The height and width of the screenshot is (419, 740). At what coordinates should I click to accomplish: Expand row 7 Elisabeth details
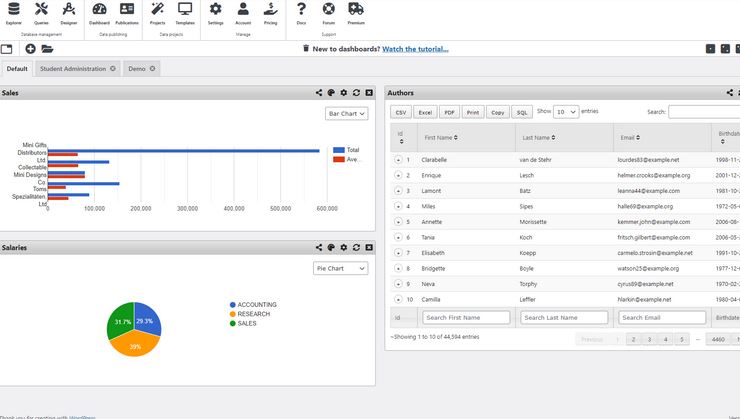click(x=398, y=253)
